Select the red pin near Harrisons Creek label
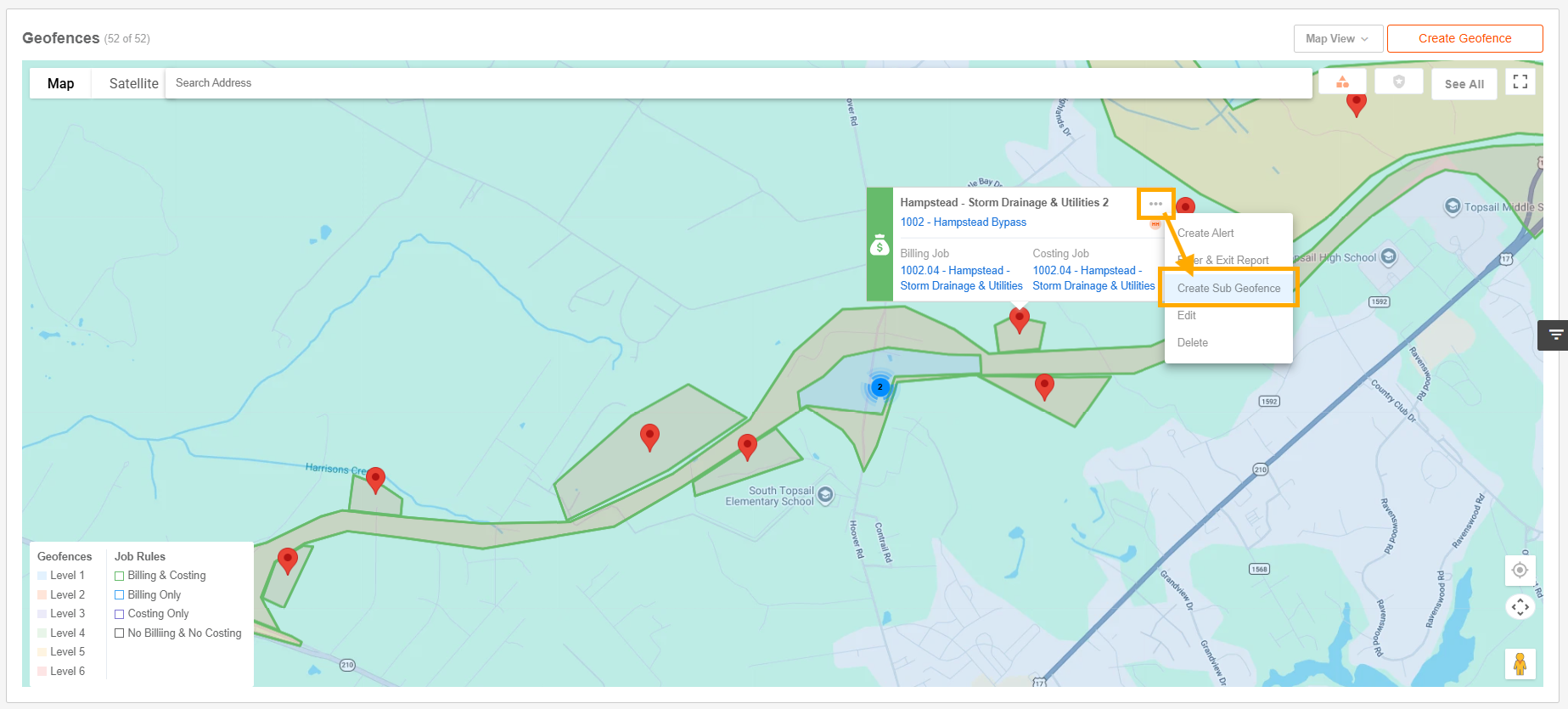The height and width of the screenshot is (709, 1568). point(375,481)
